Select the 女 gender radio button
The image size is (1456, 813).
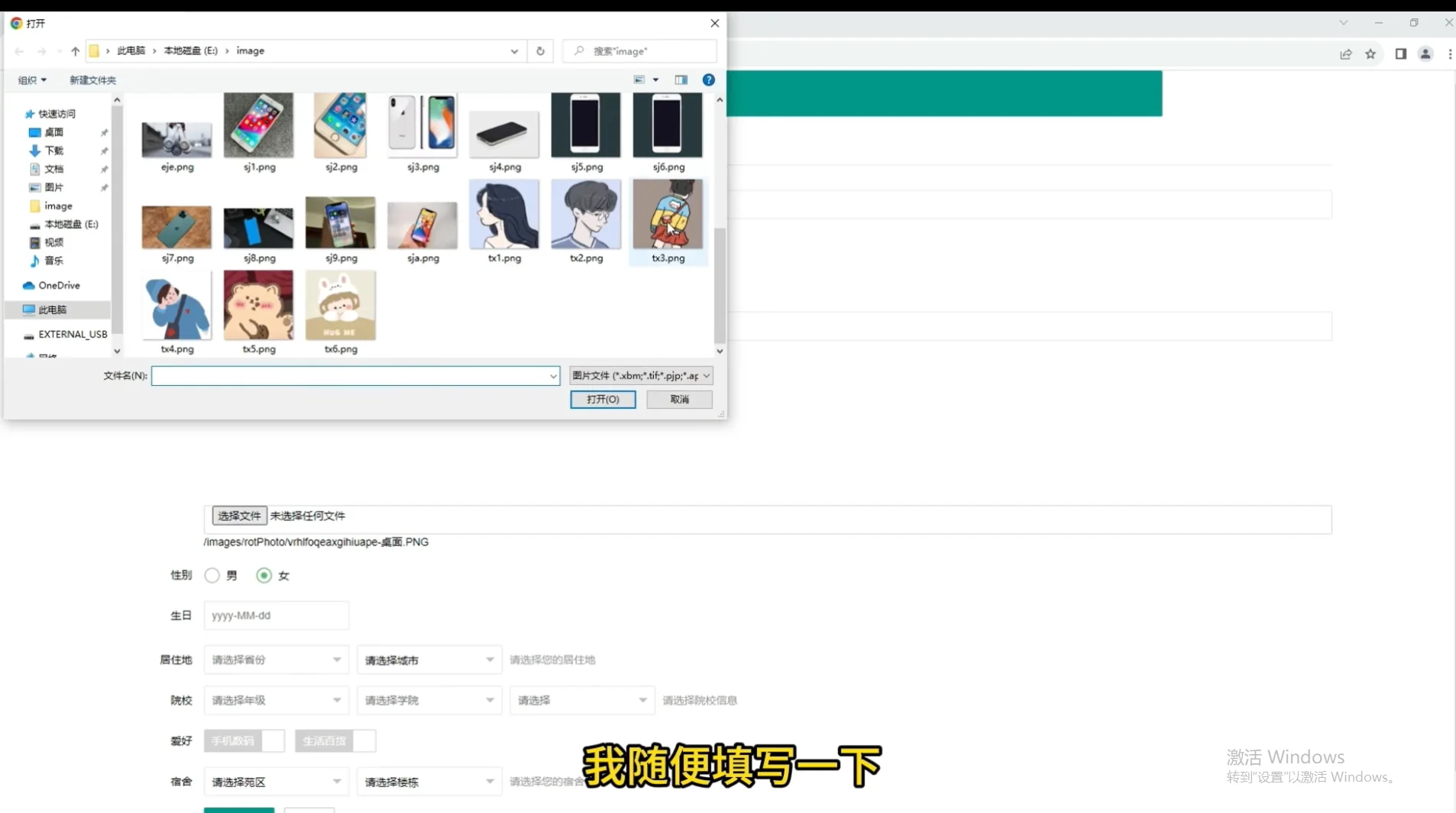tap(264, 575)
